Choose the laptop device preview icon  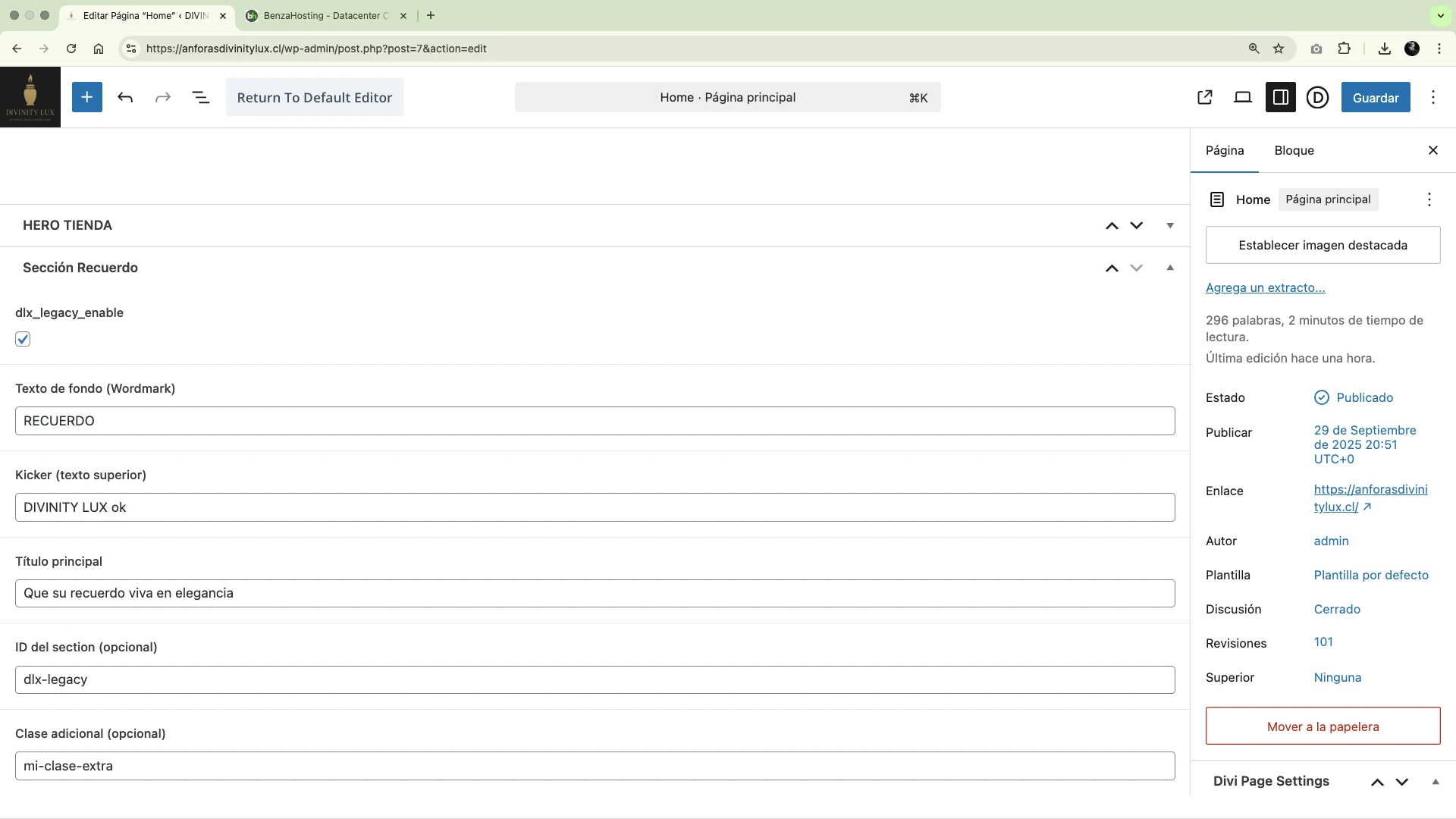tap(1243, 97)
